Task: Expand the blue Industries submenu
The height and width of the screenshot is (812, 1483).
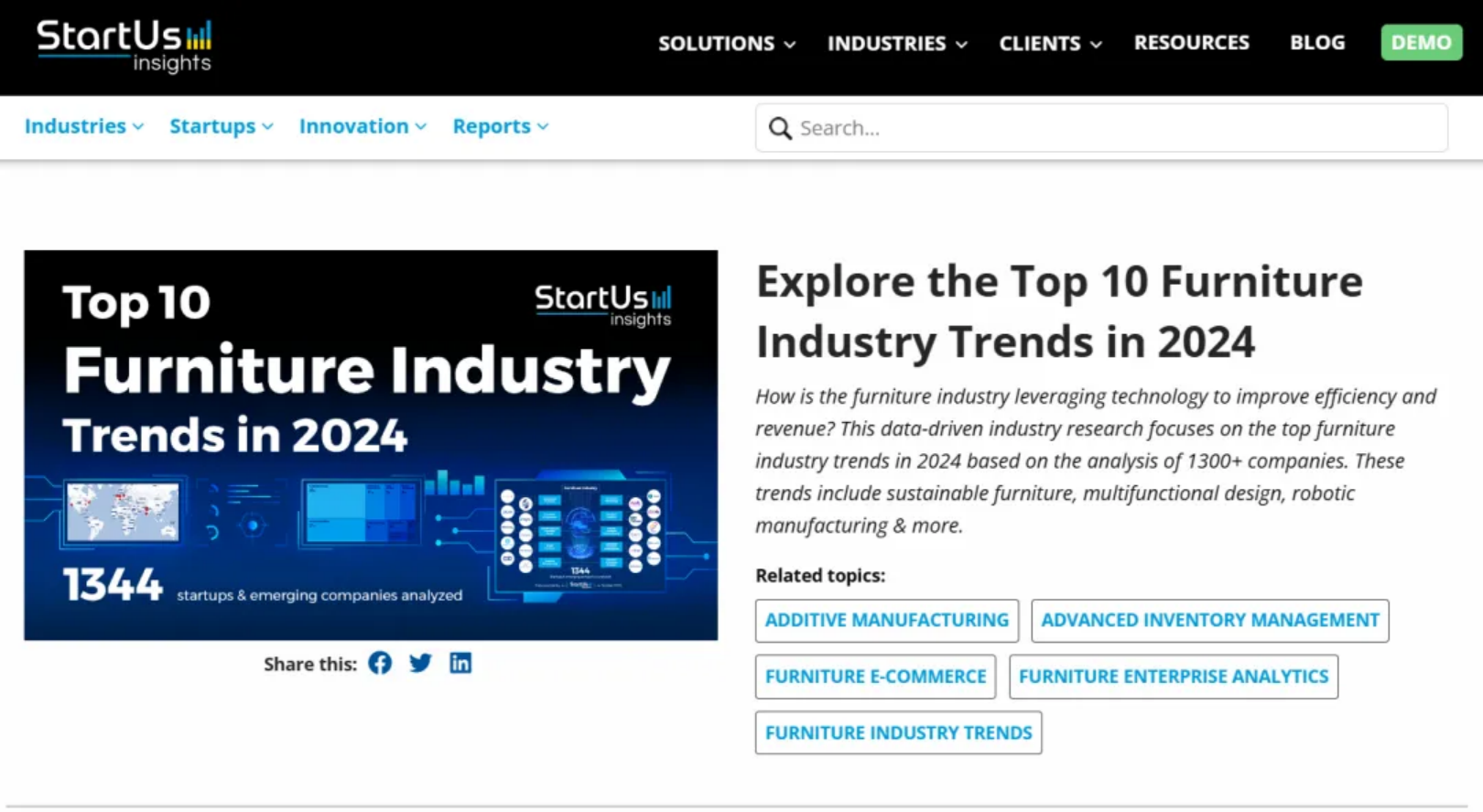Action: 84,126
